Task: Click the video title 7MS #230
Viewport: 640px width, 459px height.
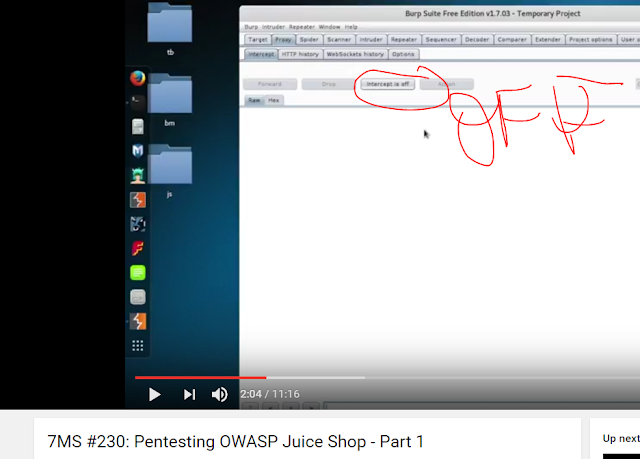Action: pos(236,442)
